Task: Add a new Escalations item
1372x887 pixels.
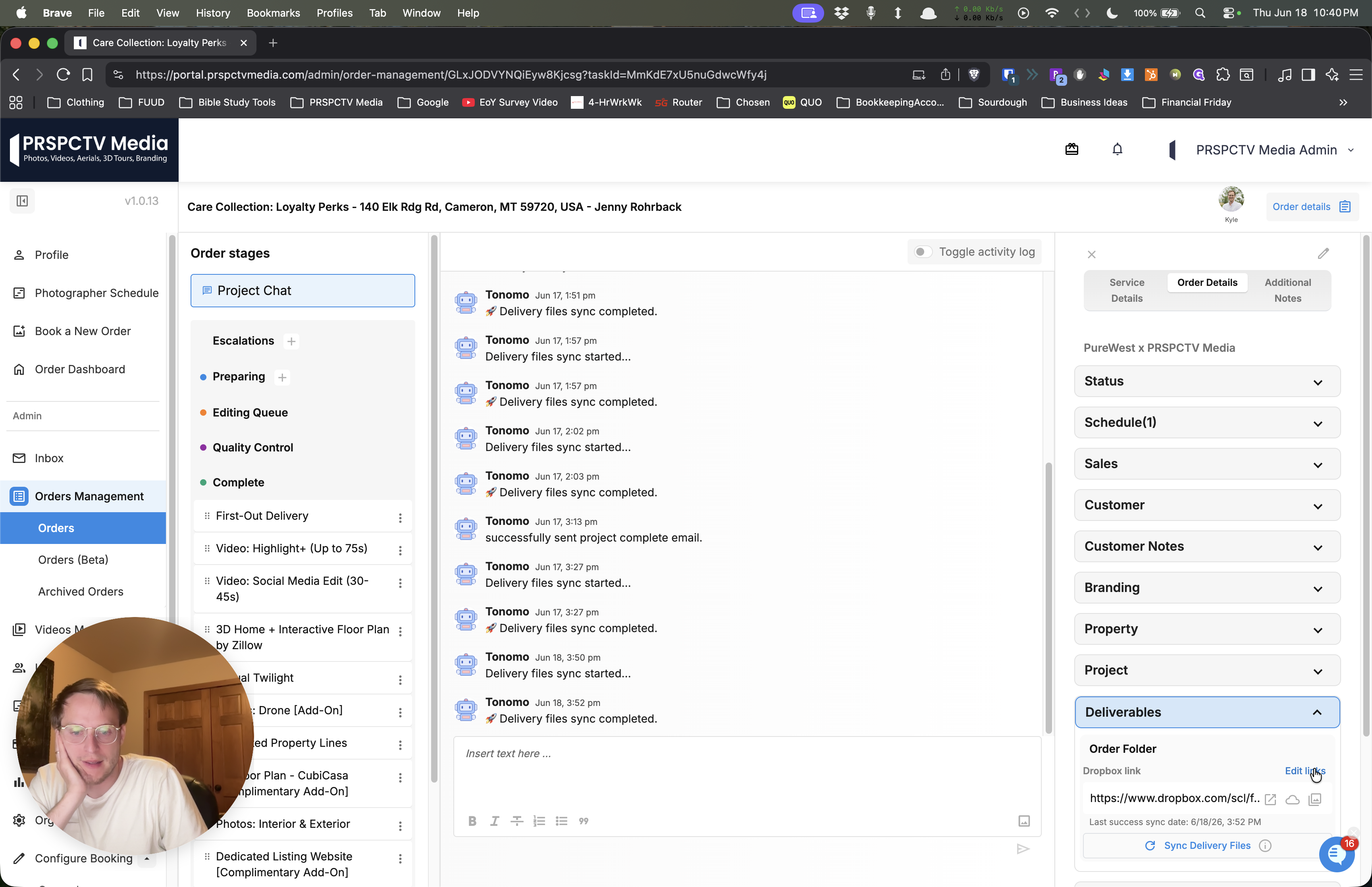Action: [x=291, y=341]
